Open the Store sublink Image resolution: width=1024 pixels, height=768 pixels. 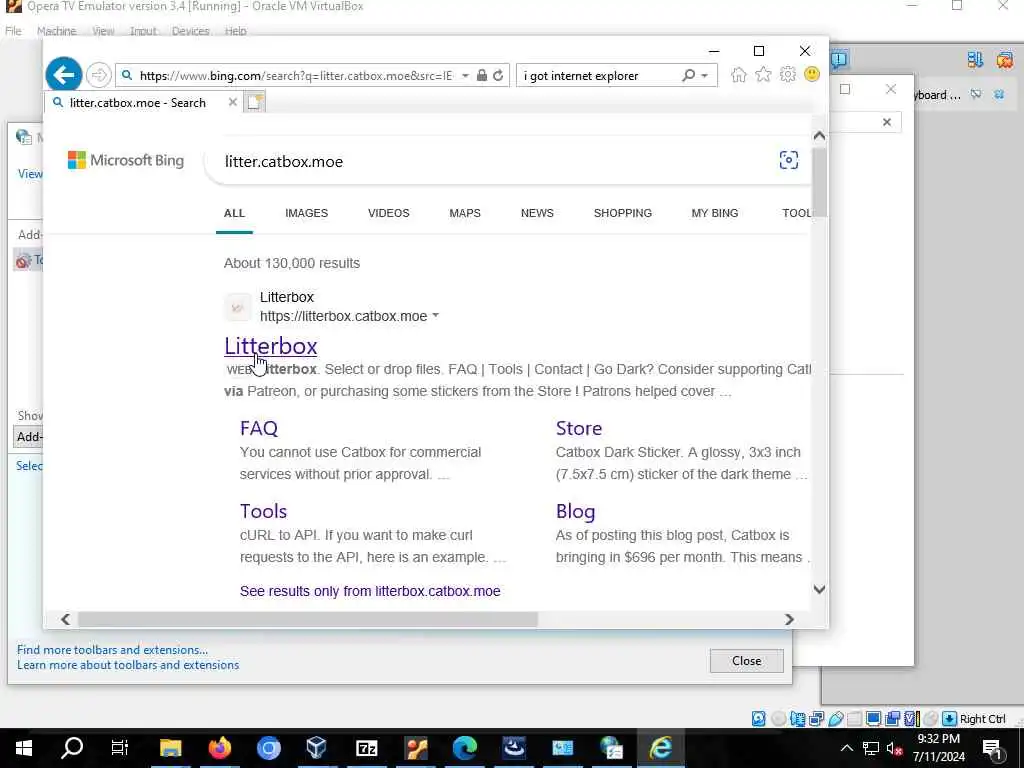click(x=579, y=428)
